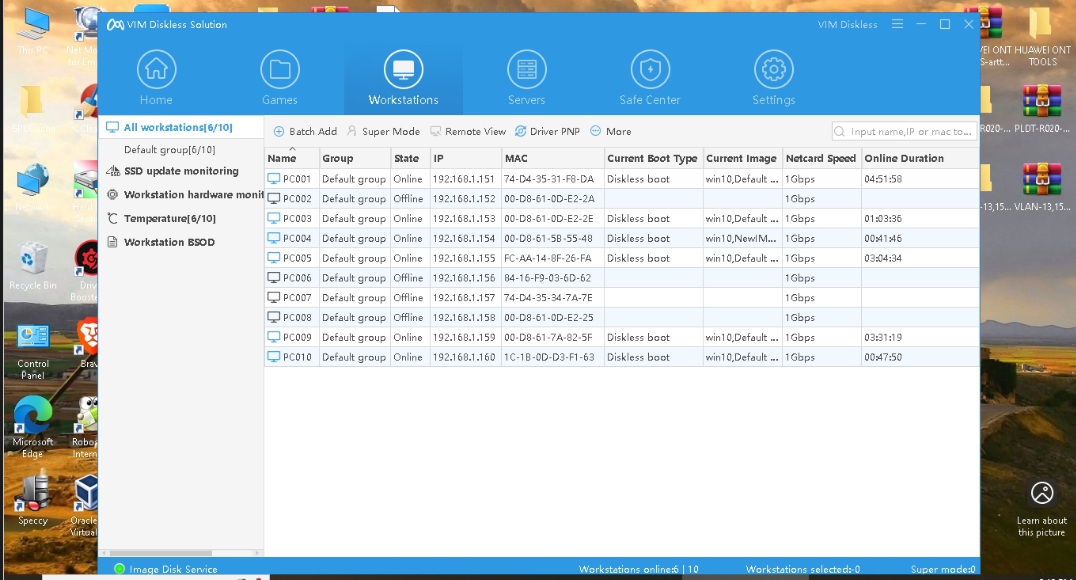Open the Safe Center shield icon

(x=650, y=79)
